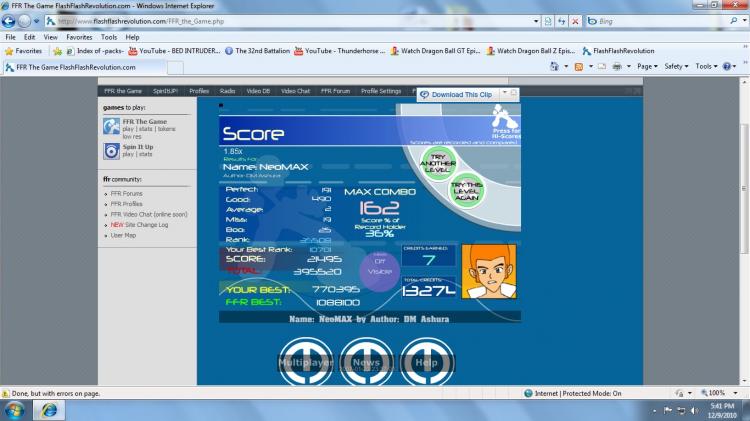The width and height of the screenshot is (750, 421).
Task: Open the Tools menu in menu bar
Action: tap(109, 37)
